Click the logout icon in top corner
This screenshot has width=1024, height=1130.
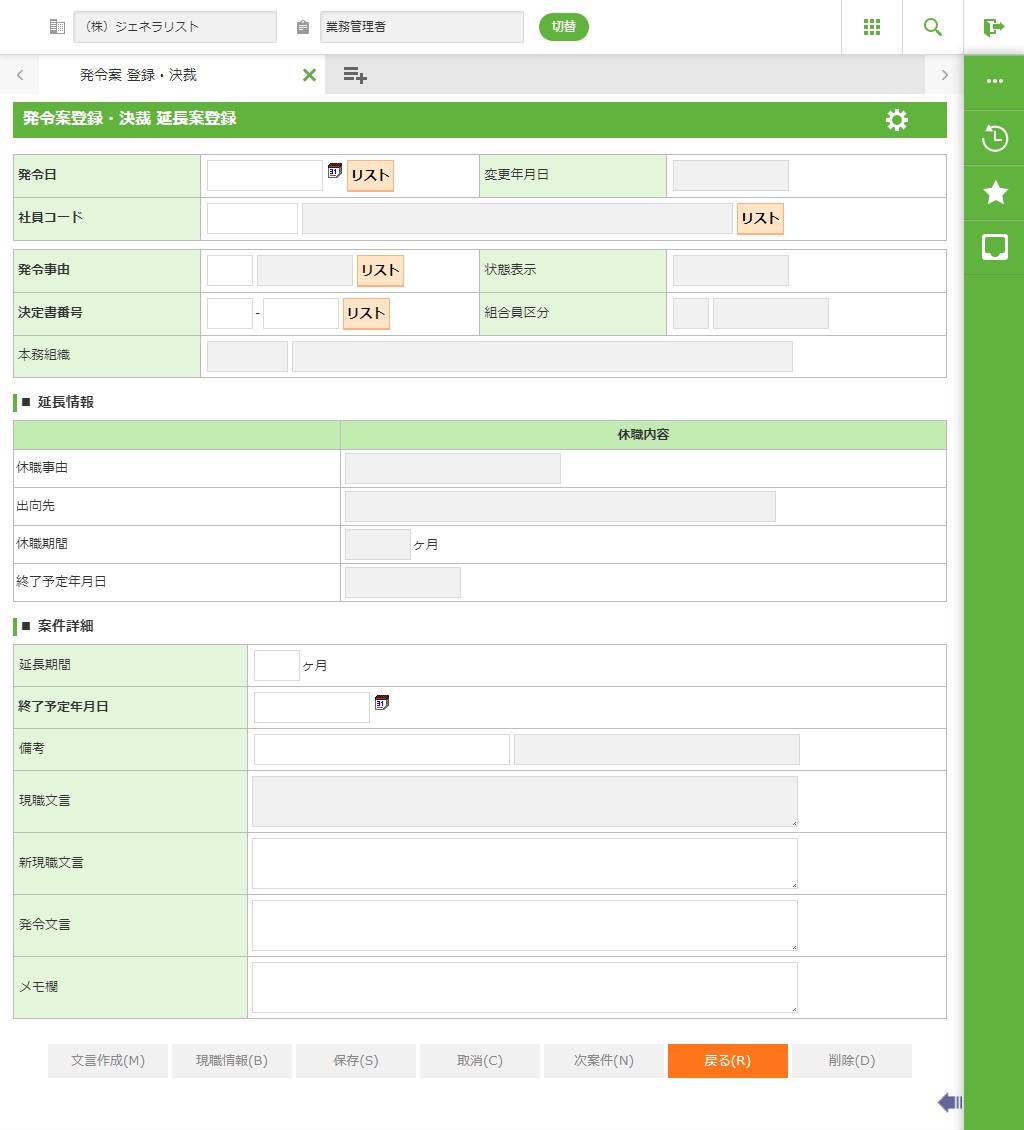point(993,27)
